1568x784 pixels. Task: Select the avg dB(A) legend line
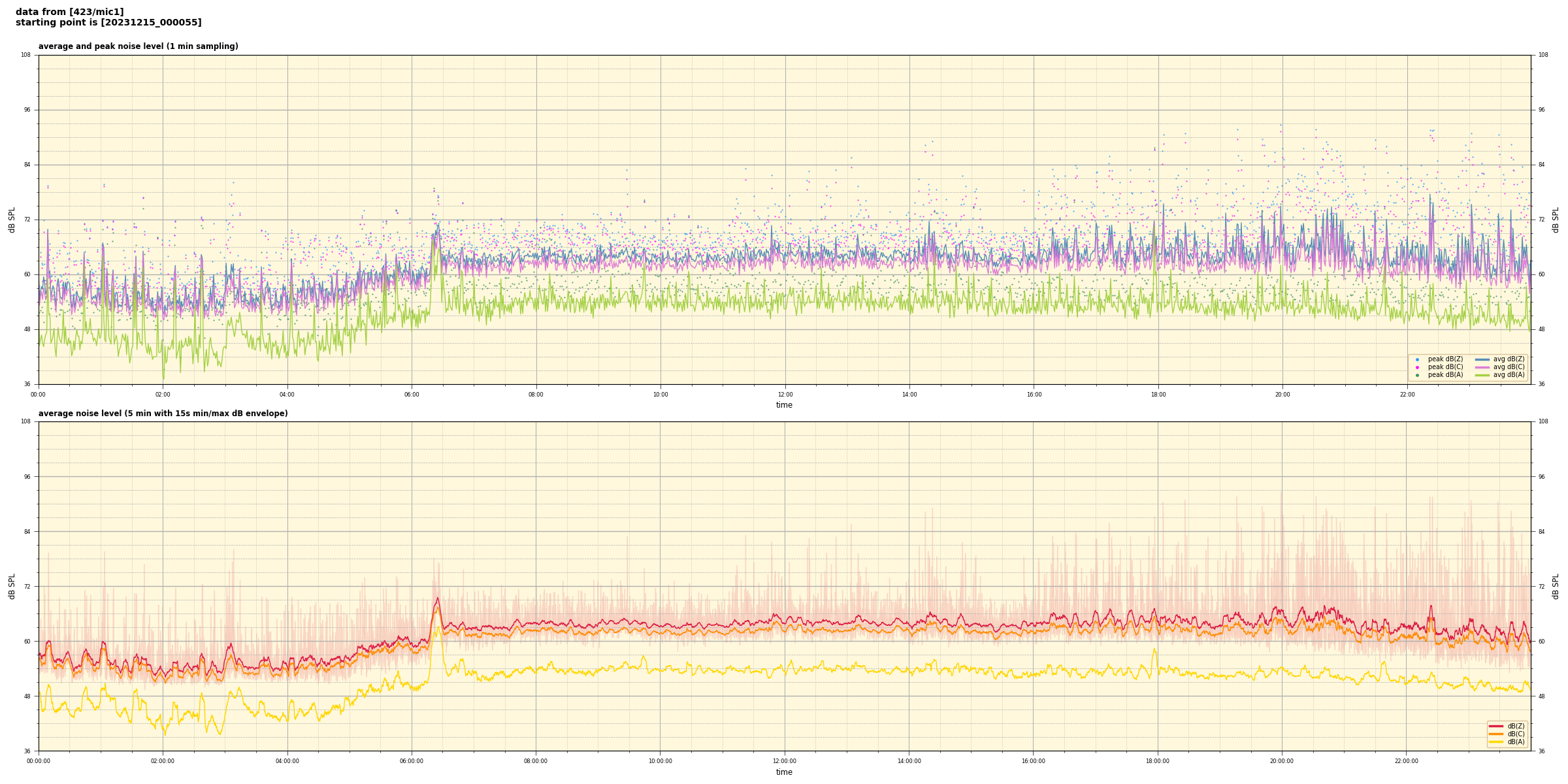click(1482, 375)
